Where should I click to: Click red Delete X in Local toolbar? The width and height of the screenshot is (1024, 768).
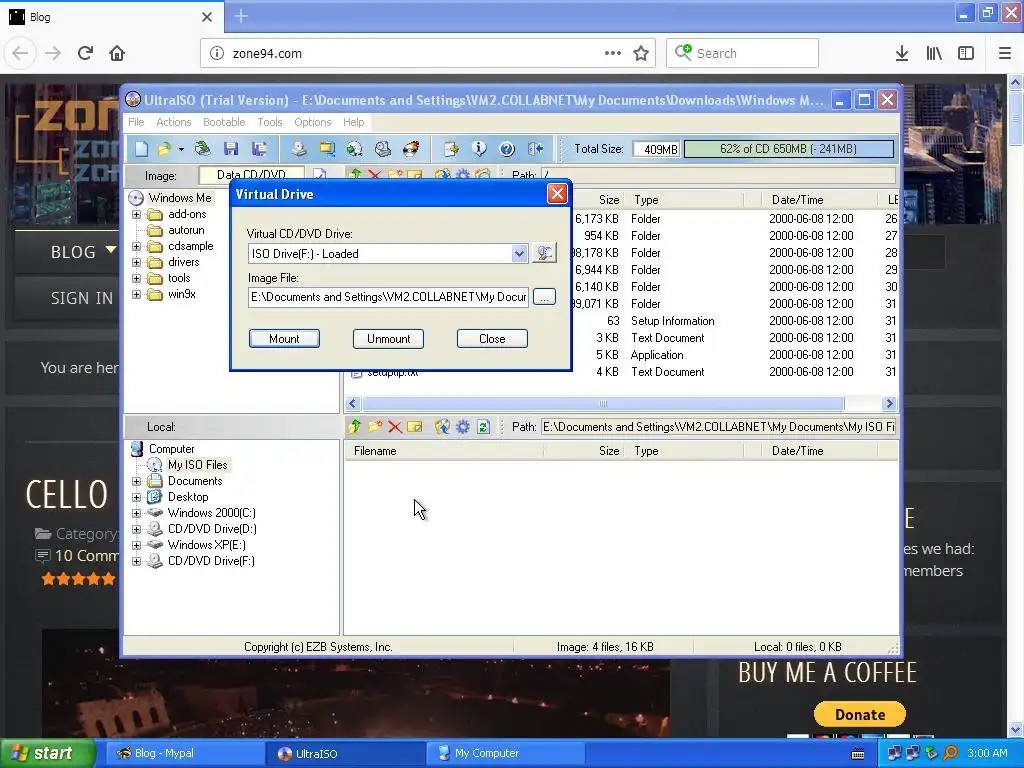coord(394,426)
